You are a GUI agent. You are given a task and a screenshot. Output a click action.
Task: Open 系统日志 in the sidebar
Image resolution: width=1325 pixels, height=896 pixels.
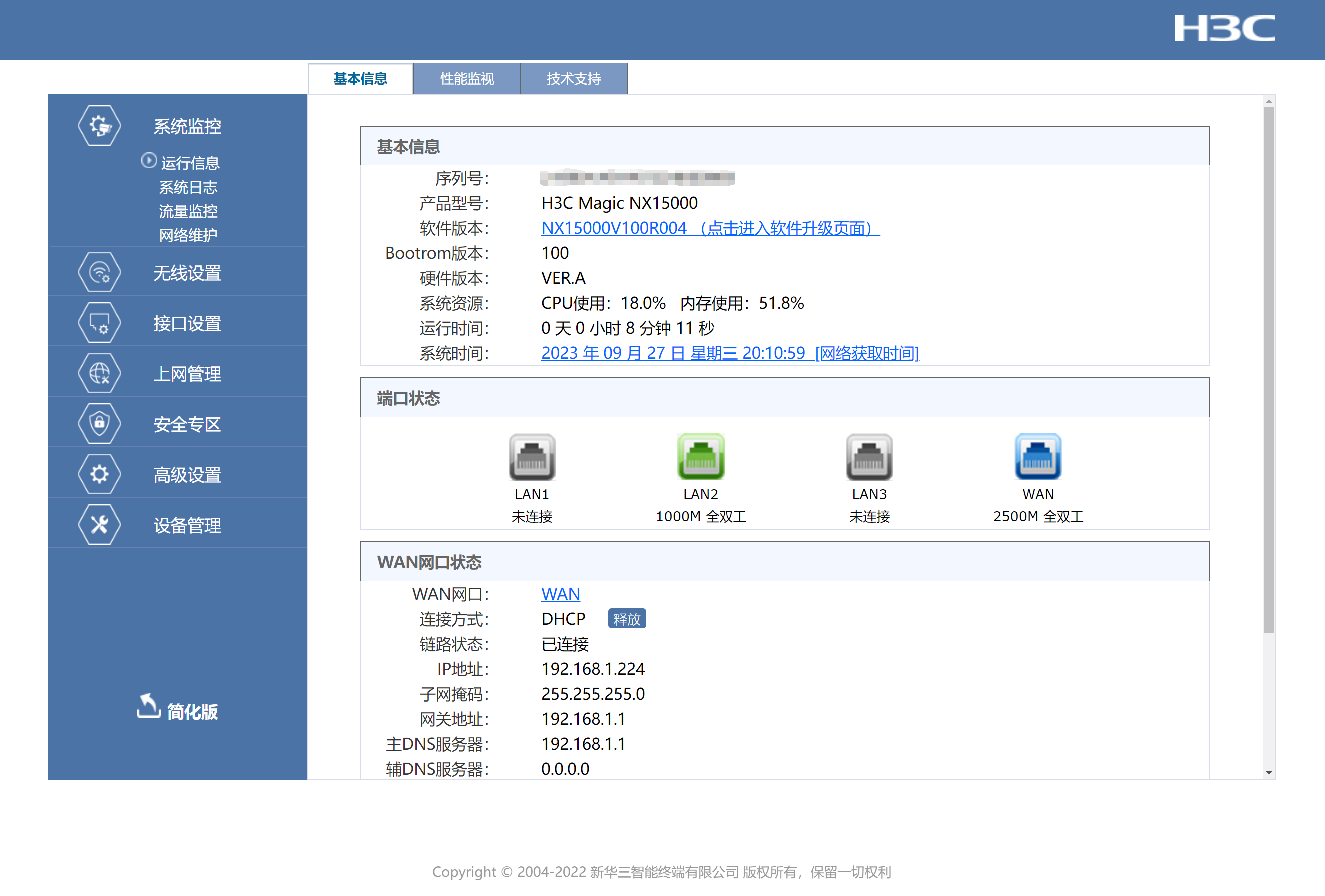pos(188,187)
